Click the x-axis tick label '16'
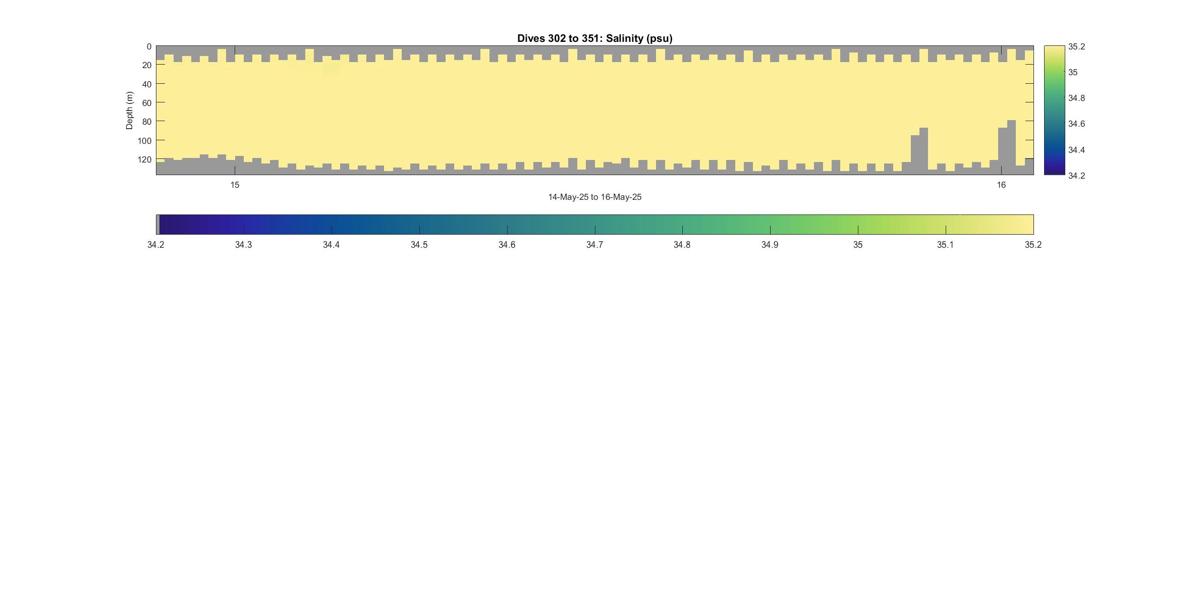 pos(1001,185)
